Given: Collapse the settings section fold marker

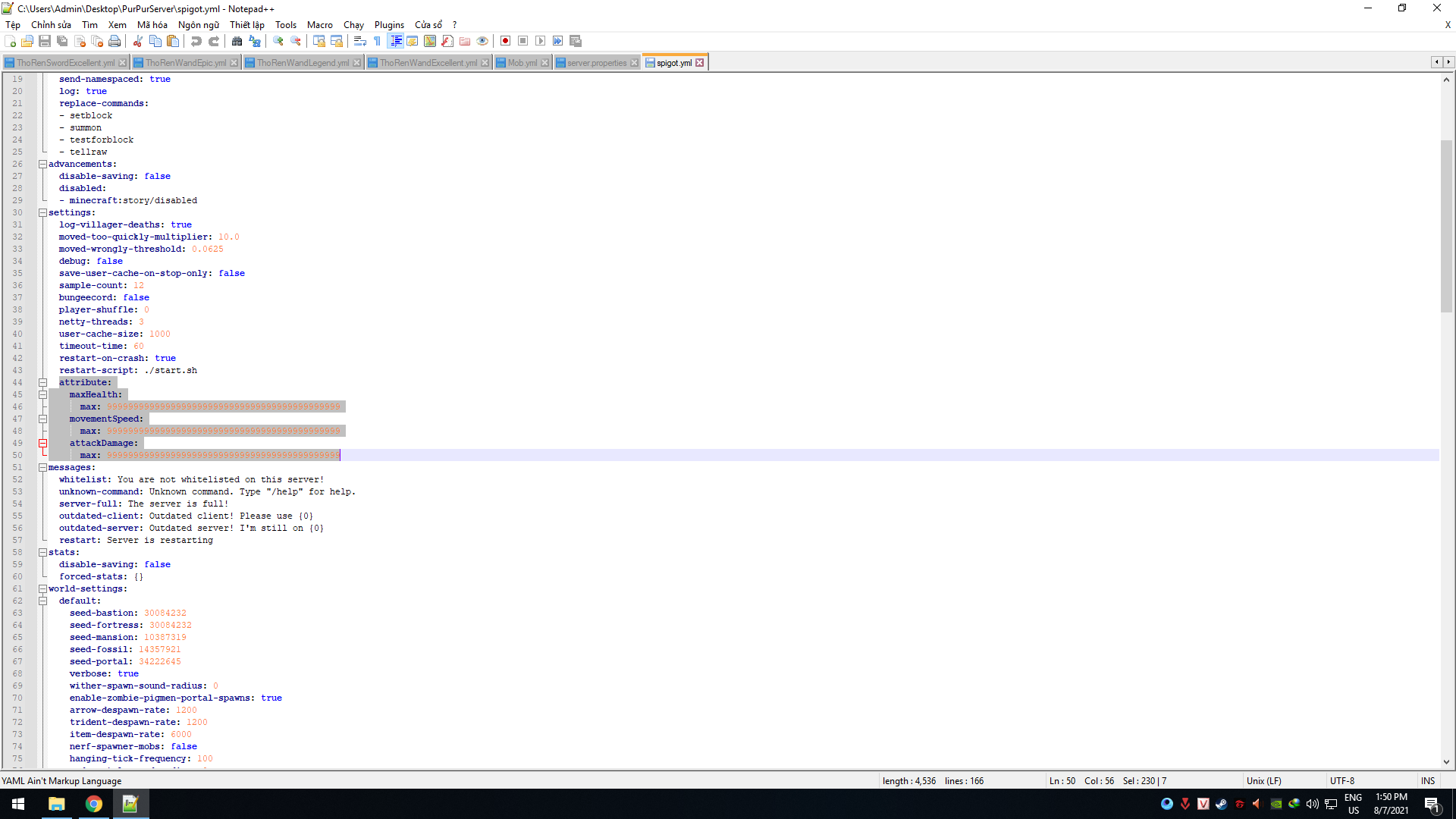Looking at the screenshot, I should (43, 213).
